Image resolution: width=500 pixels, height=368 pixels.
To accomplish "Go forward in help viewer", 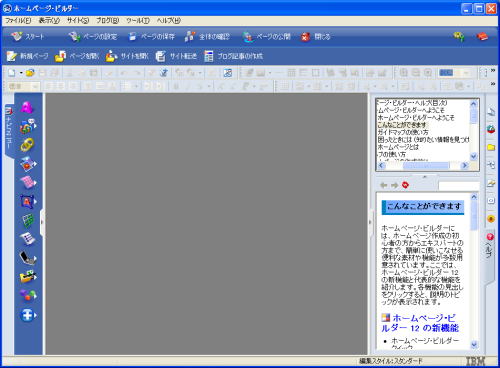I will tap(395, 185).
